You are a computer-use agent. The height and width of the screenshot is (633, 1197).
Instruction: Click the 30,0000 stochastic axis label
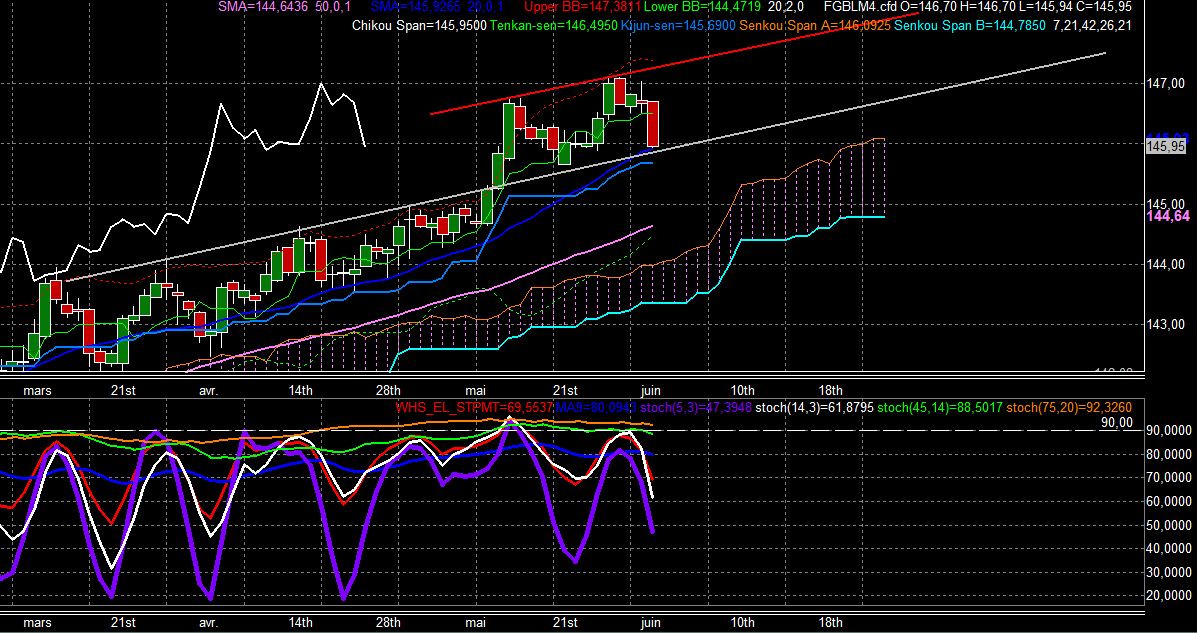tap(1168, 572)
